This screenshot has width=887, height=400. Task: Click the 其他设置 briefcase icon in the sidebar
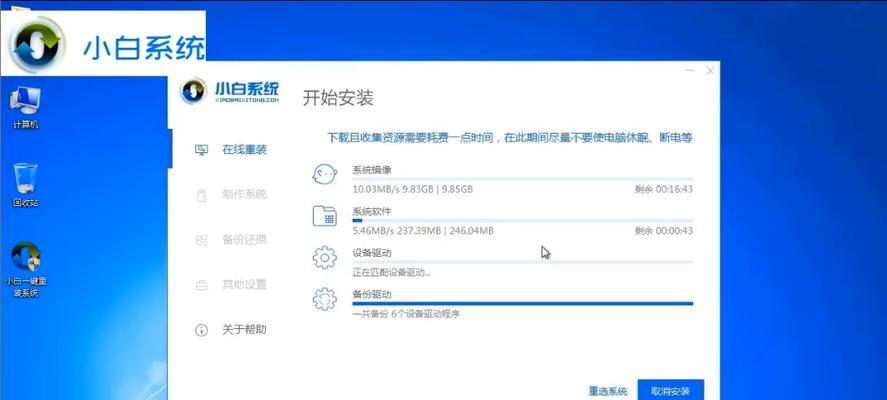click(x=201, y=285)
